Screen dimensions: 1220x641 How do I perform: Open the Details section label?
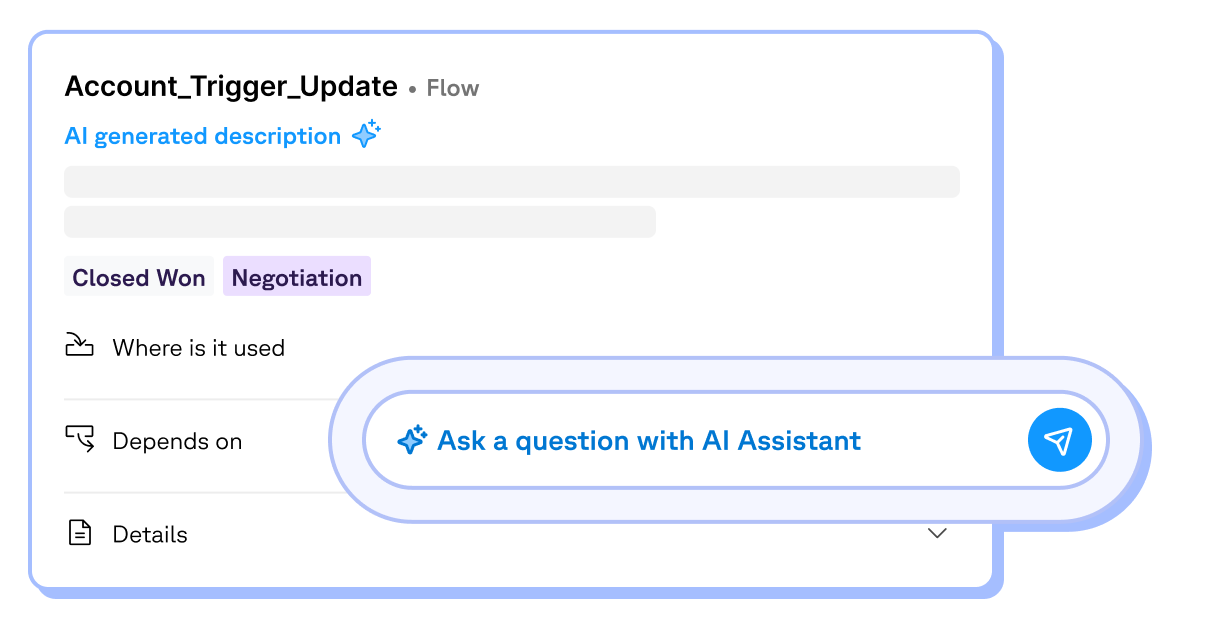(x=150, y=534)
